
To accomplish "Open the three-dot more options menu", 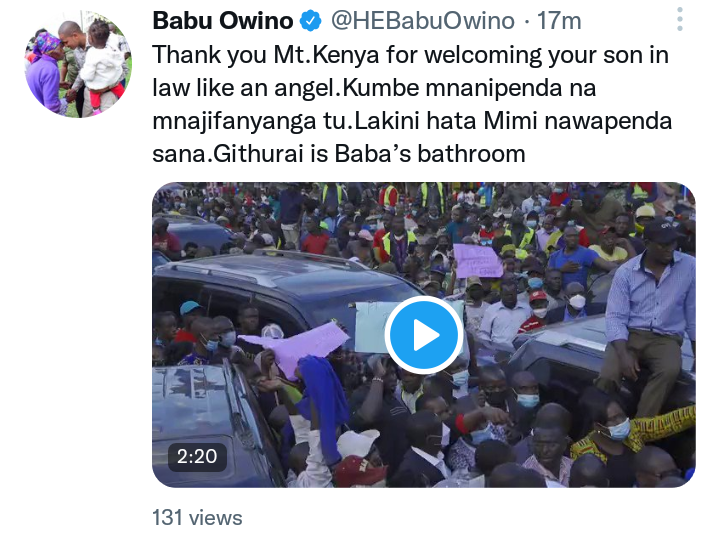I will pos(680,20).
